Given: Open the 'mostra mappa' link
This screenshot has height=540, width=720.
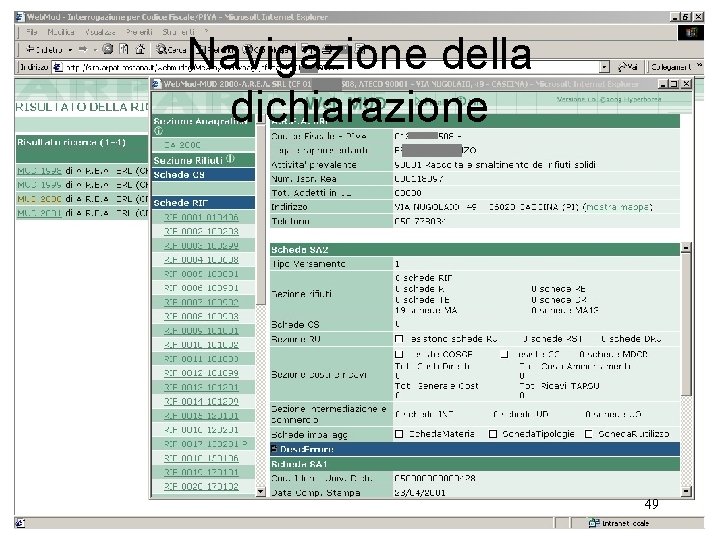Looking at the screenshot, I should click(618, 207).
